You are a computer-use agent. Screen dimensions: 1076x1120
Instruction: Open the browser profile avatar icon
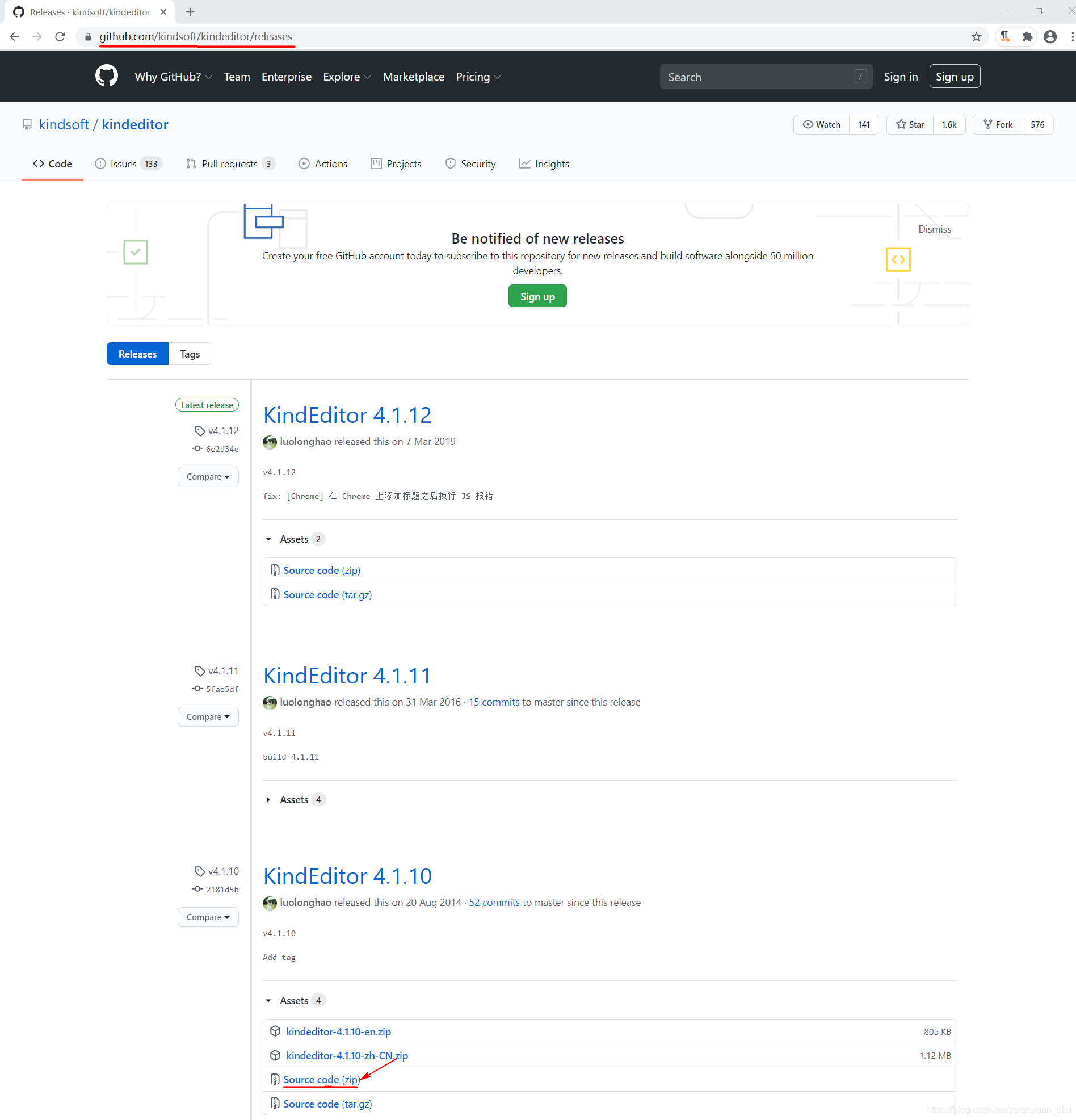click(x=1050, y=36)
